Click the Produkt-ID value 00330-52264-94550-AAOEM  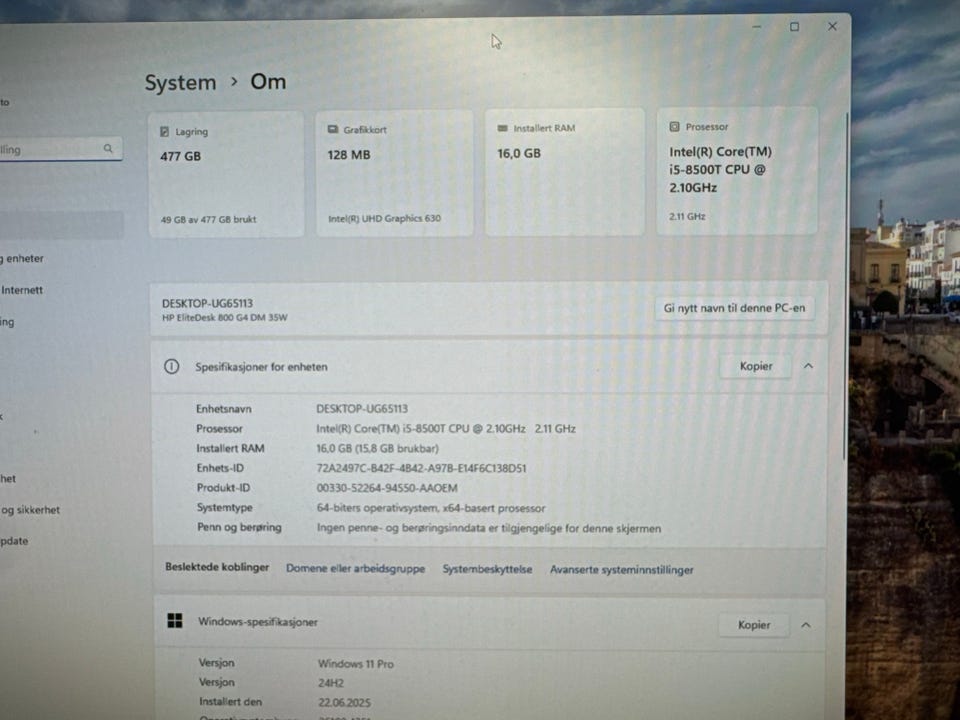click(387, 488)
